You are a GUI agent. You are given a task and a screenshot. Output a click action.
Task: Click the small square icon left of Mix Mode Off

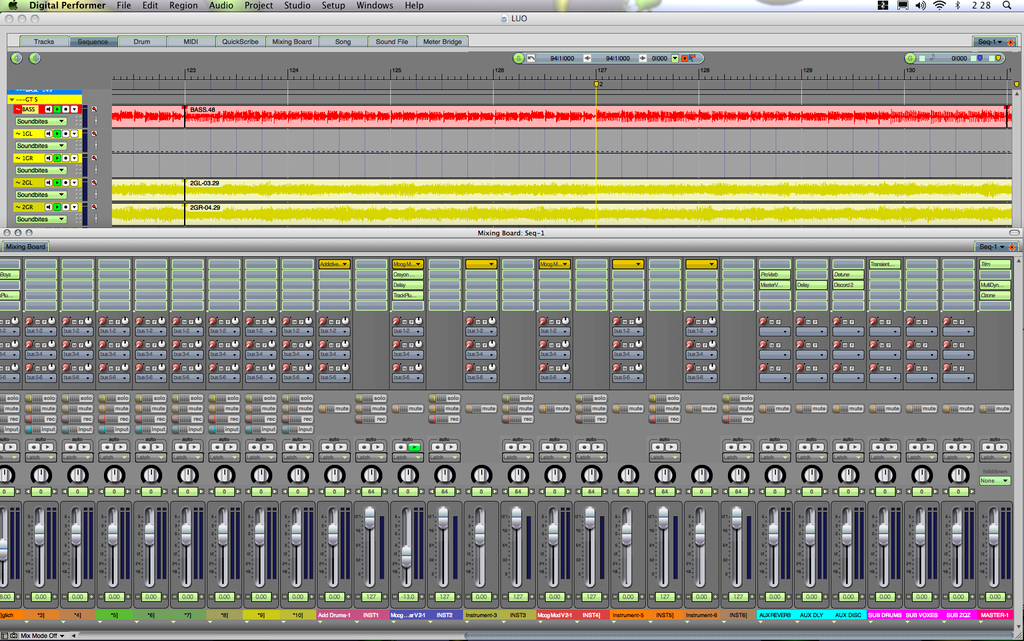pos(5,635)
